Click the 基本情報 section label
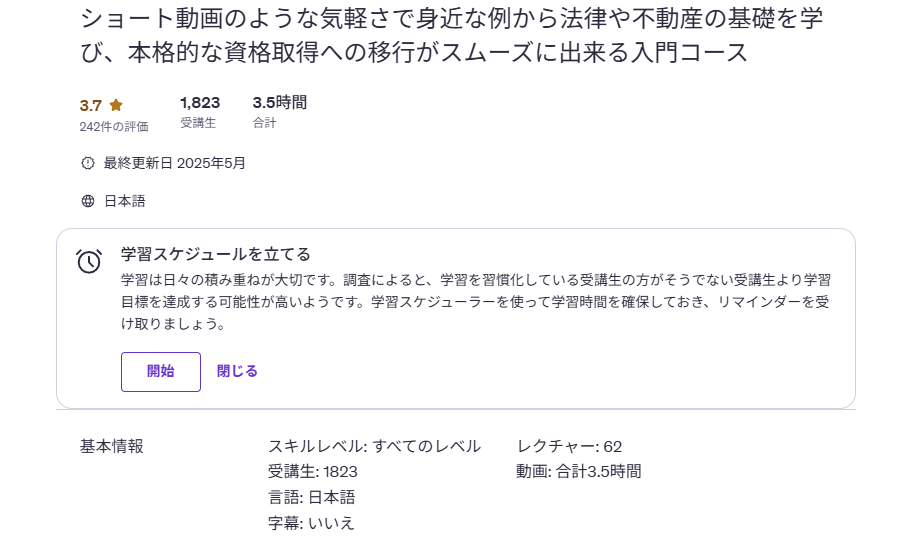Image resolution: width=924 pixels, height=558 pixels. tap(112, 446)
